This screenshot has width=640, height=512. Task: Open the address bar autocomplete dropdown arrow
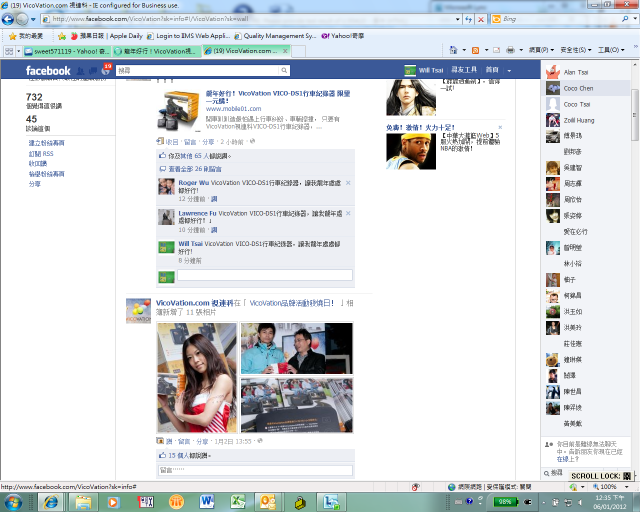[458, 19]
